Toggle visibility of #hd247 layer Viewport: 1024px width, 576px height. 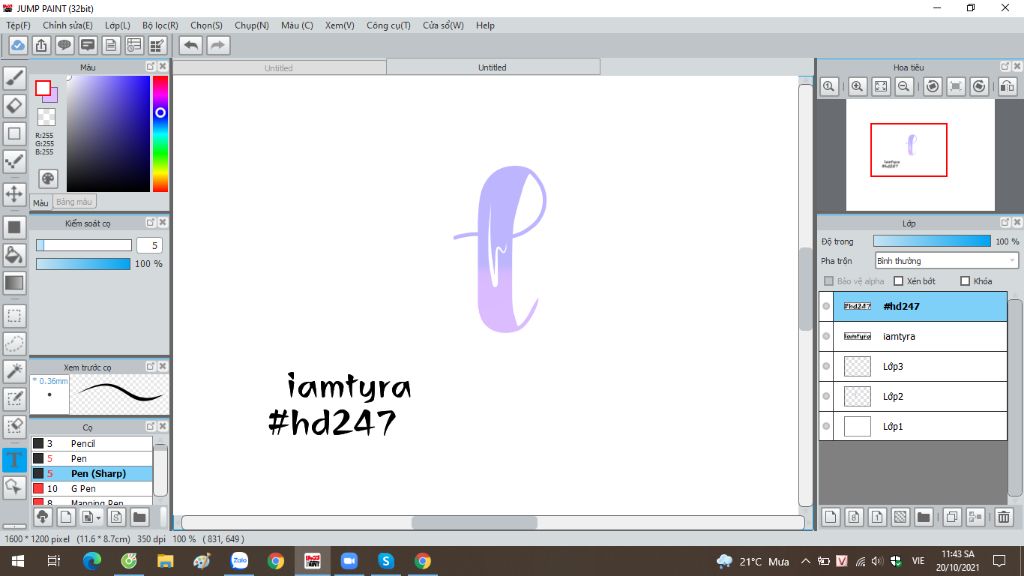point(826,306)
